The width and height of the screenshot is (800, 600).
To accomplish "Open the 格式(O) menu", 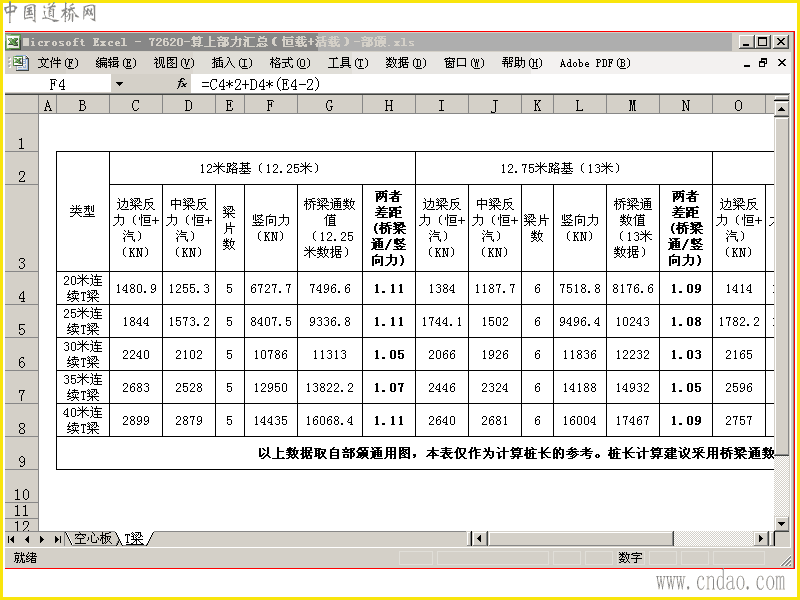I will 290,63.
